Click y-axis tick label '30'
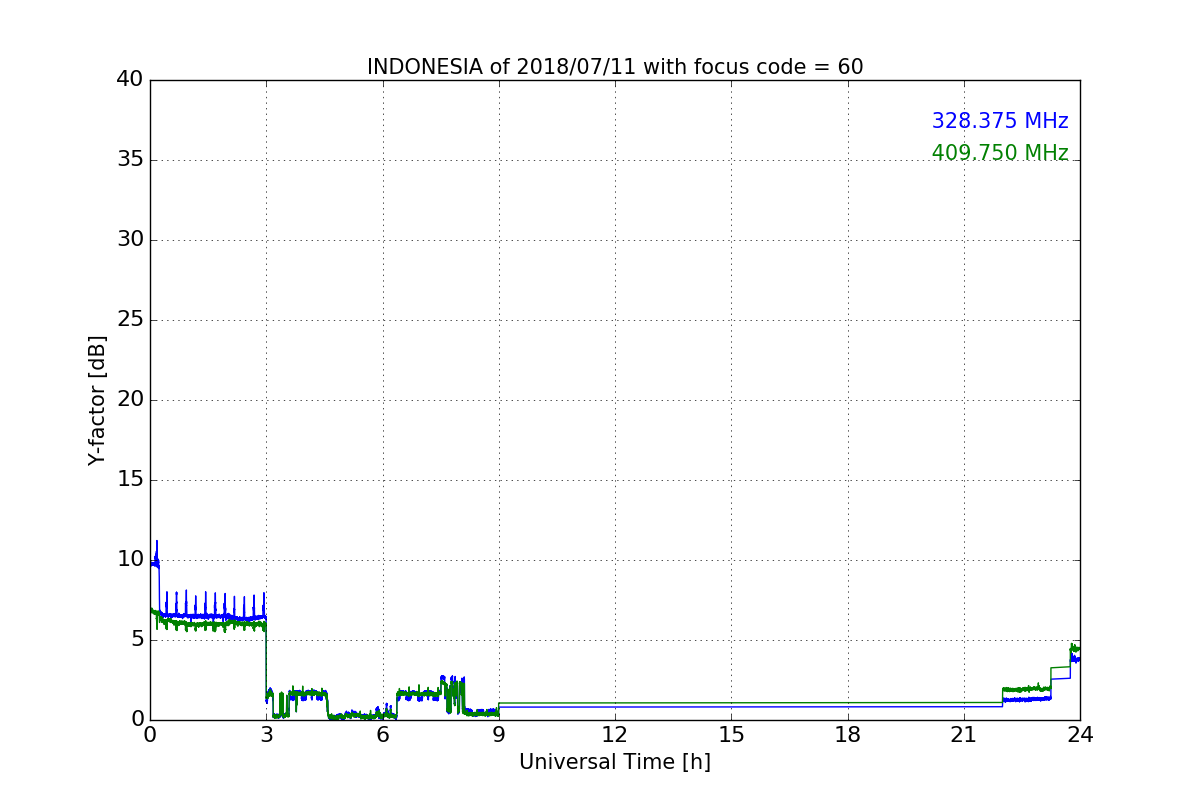This screenshot has width=1200, height=800. click(130, 239)
